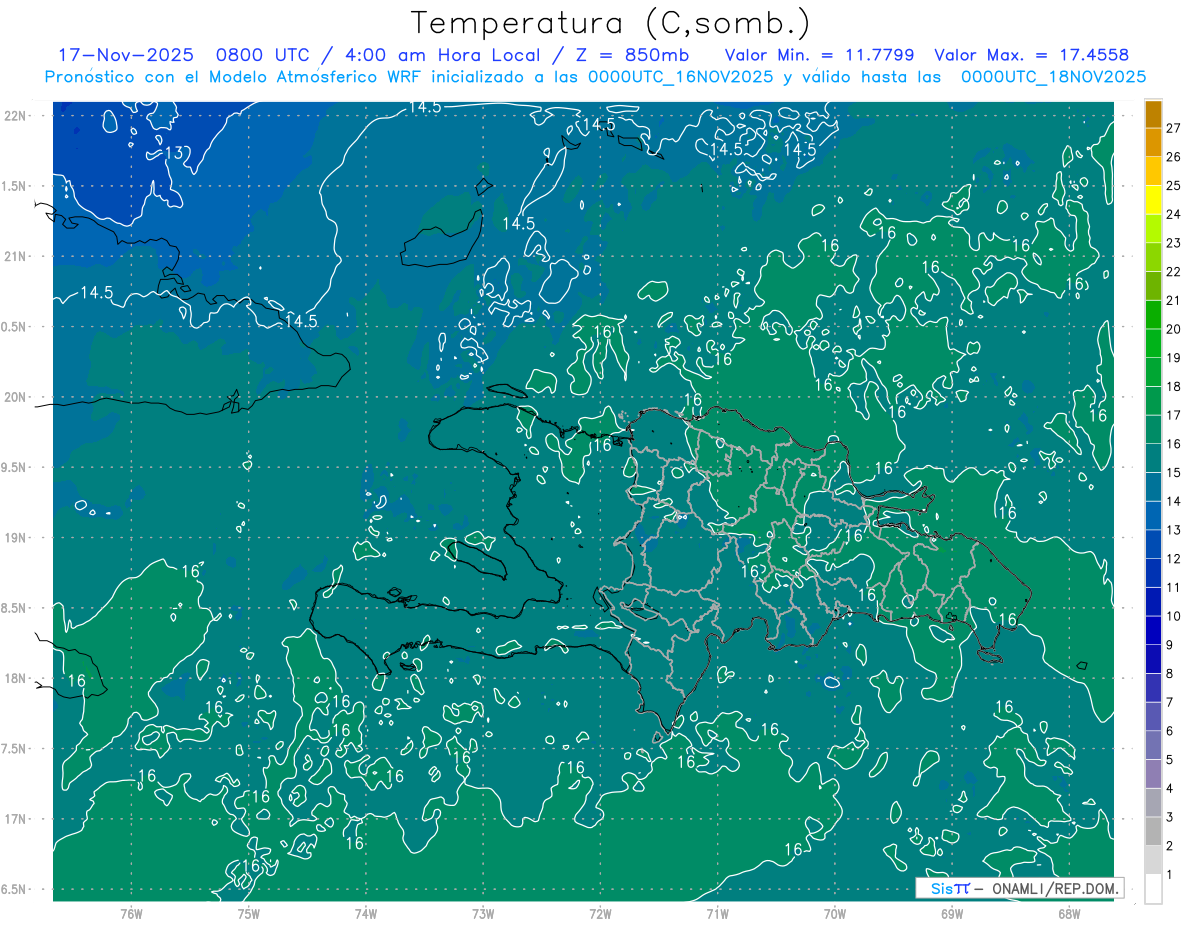Screen dimensions: 1200x927
Task: Click the green band between 17 and 18
Action: coord(1153,400)
